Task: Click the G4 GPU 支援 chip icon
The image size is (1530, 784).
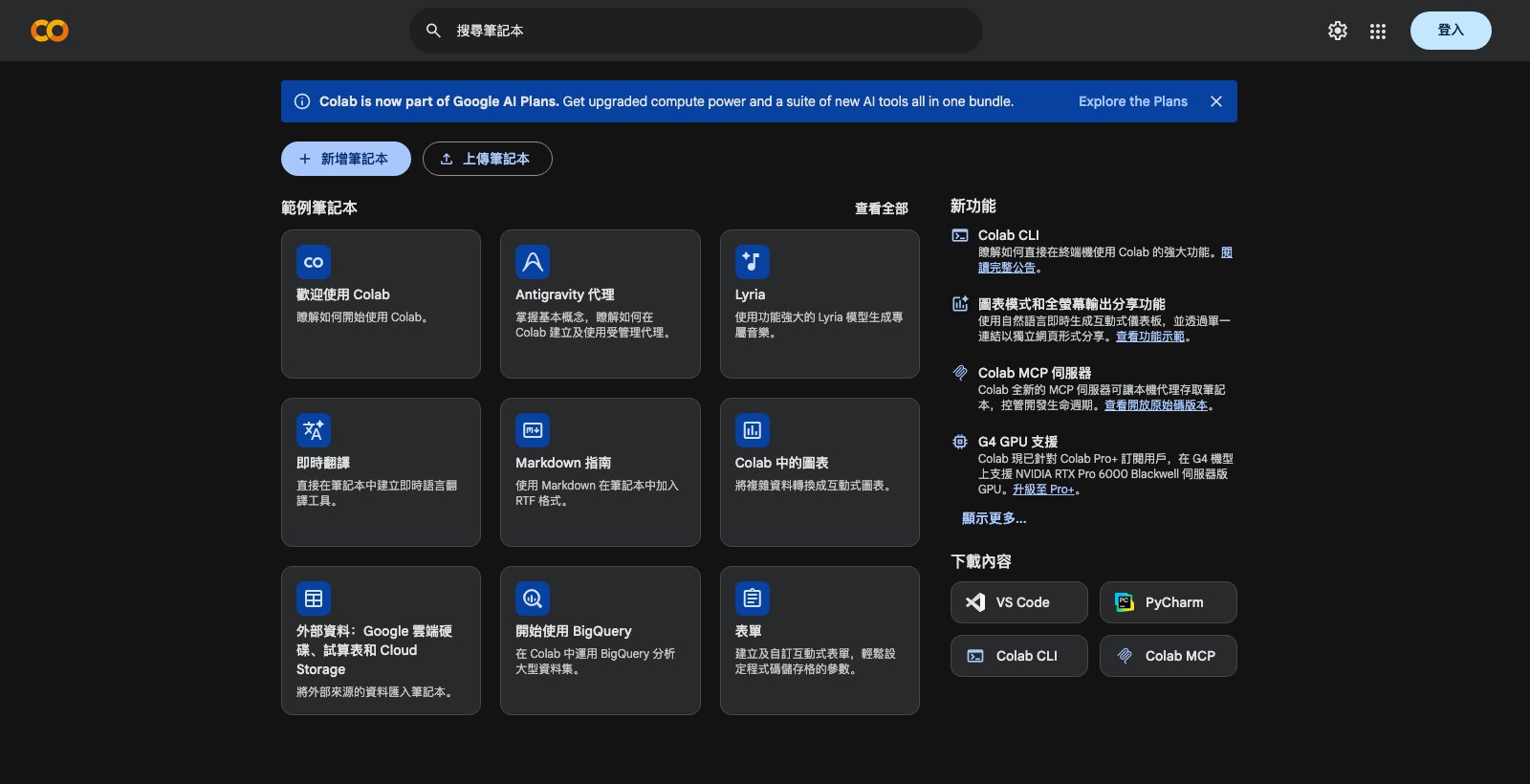Action: point(960,442)
